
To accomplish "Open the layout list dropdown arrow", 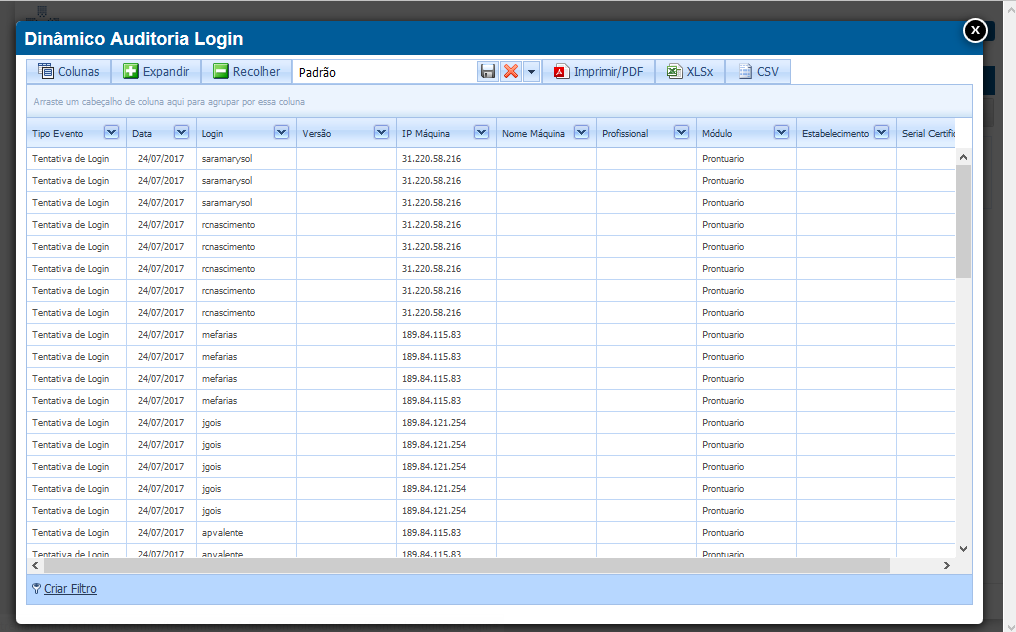I will click(x=531, y=71).
